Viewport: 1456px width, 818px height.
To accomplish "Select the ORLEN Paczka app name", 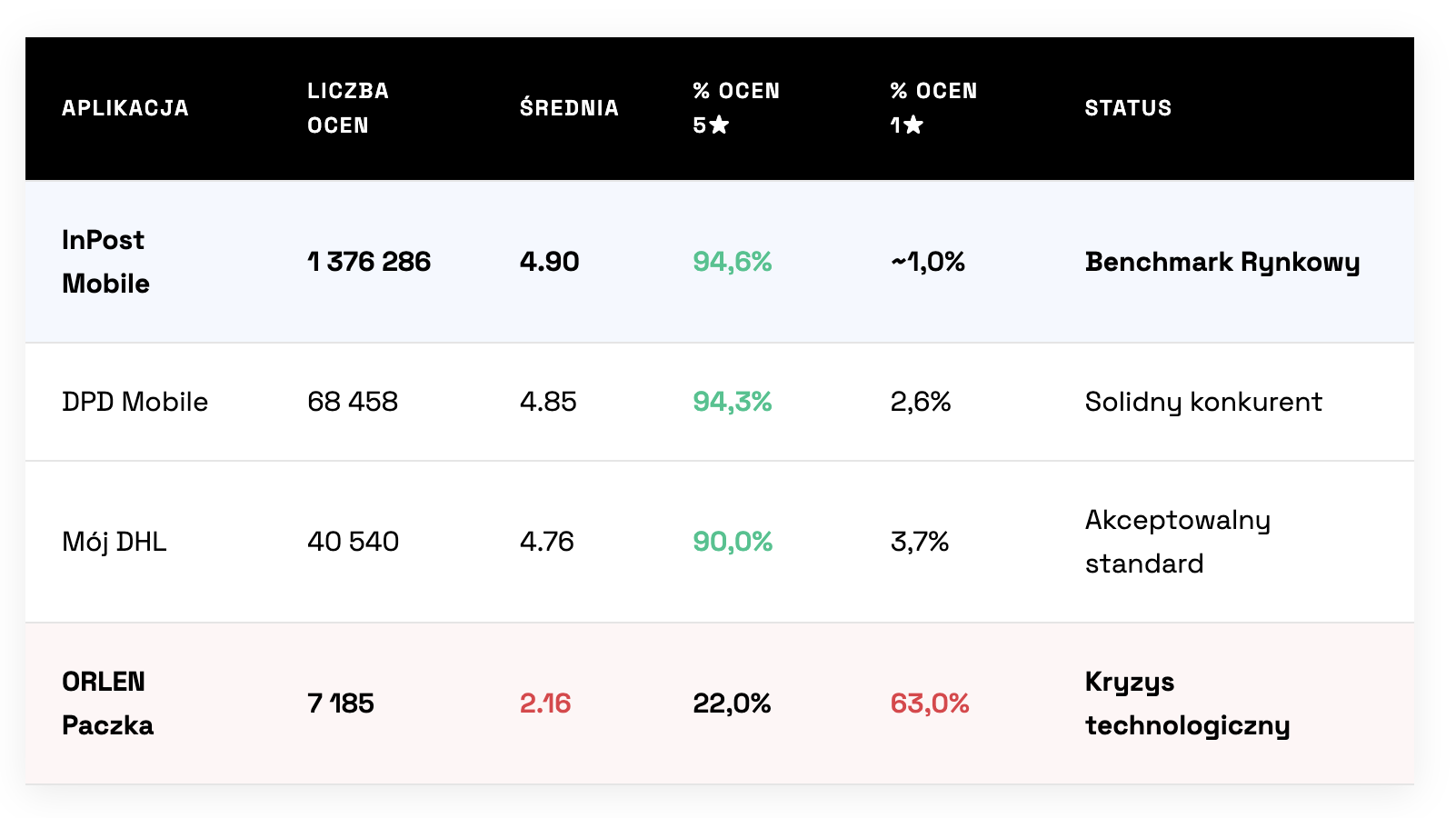I will [107, 703].
